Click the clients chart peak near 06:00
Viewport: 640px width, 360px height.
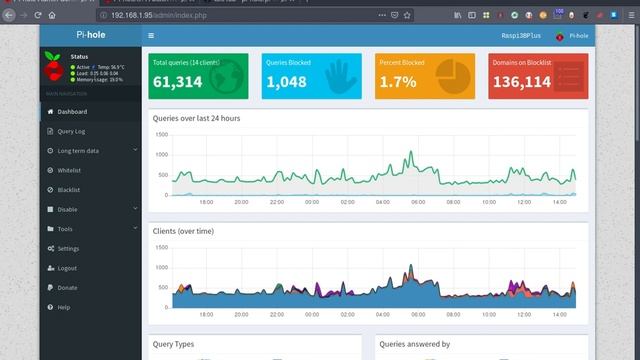coord(411,266)
